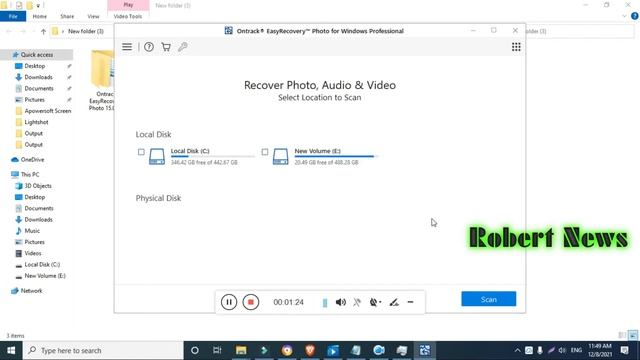Open the recorder annotation pen tool
This screenshot has height=360, width=640.
point(394,302)
